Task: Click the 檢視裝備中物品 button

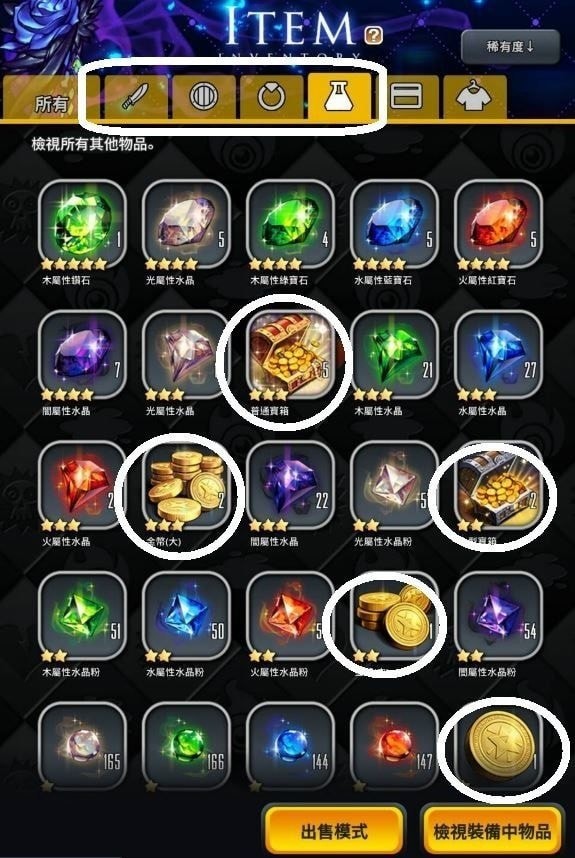Action: (x=492, y=831)
